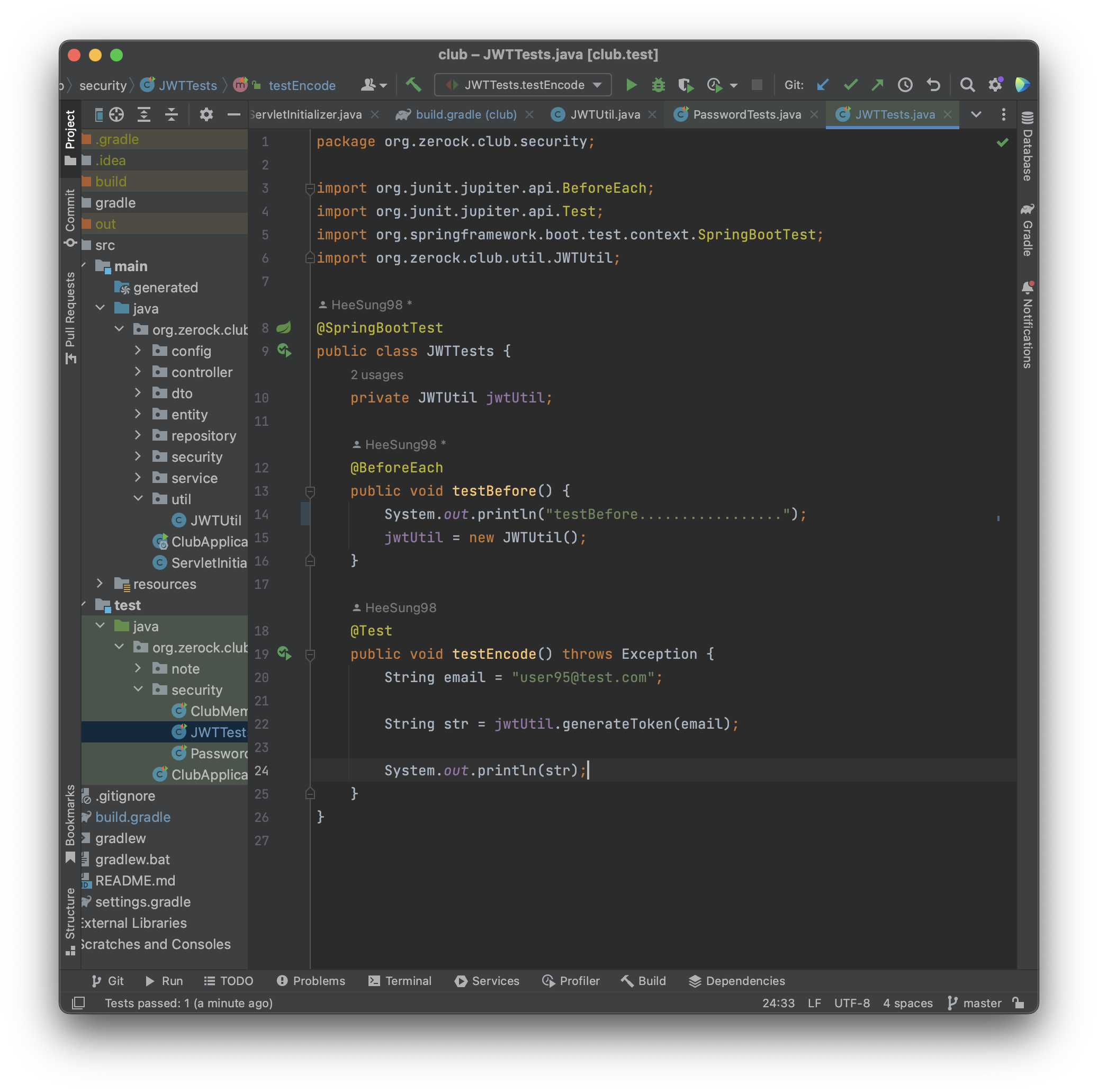Open the Dependencies tool window button
This screenshot has height=1092, width=1098.
[736, 981]
